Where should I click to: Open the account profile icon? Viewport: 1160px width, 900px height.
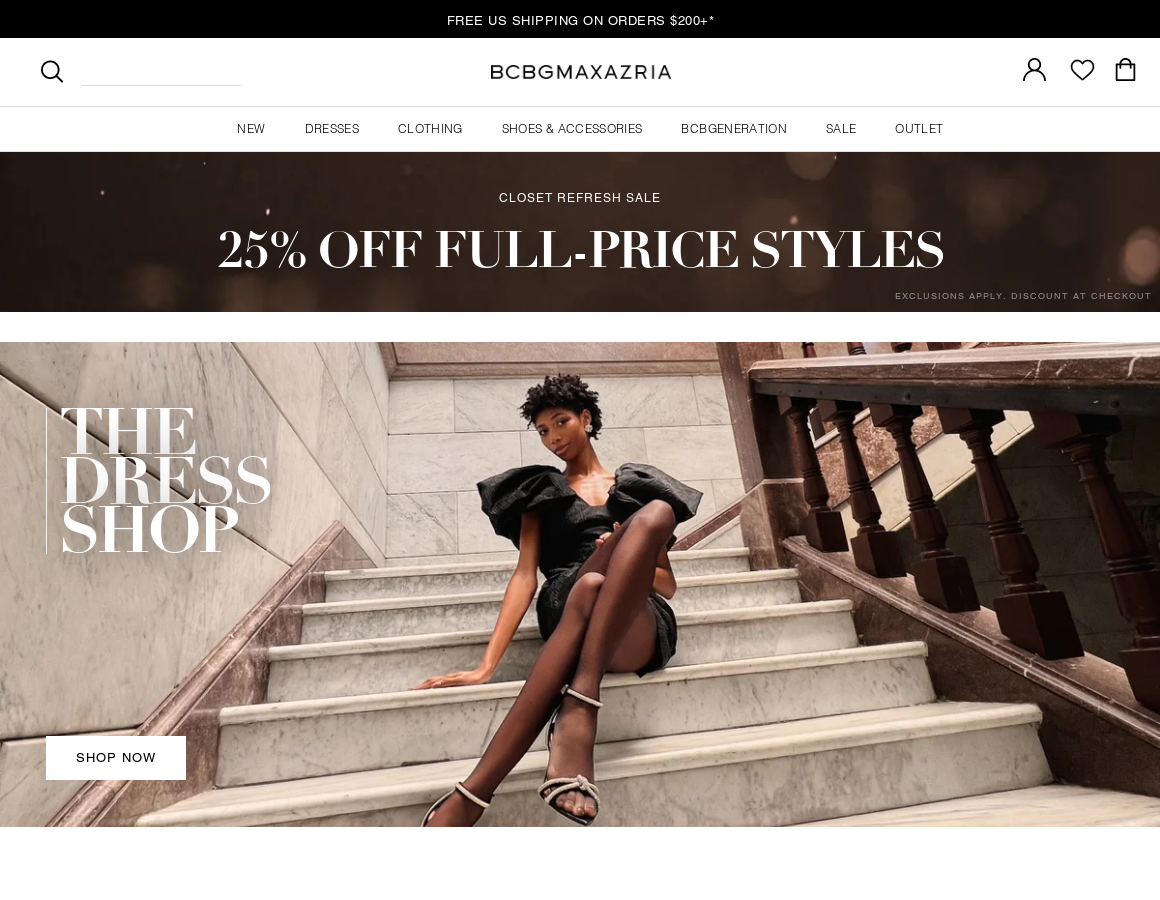click(x=1034, y=70)
